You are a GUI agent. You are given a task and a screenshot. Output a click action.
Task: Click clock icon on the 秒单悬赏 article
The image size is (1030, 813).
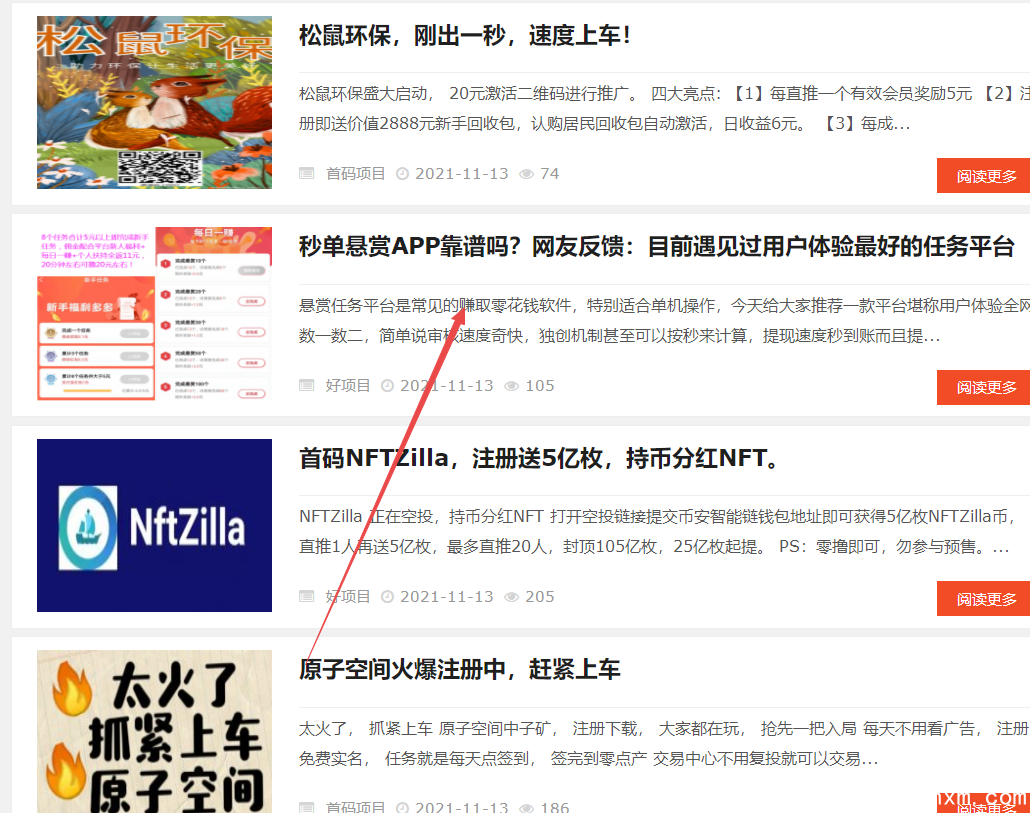tap(388, 385)
